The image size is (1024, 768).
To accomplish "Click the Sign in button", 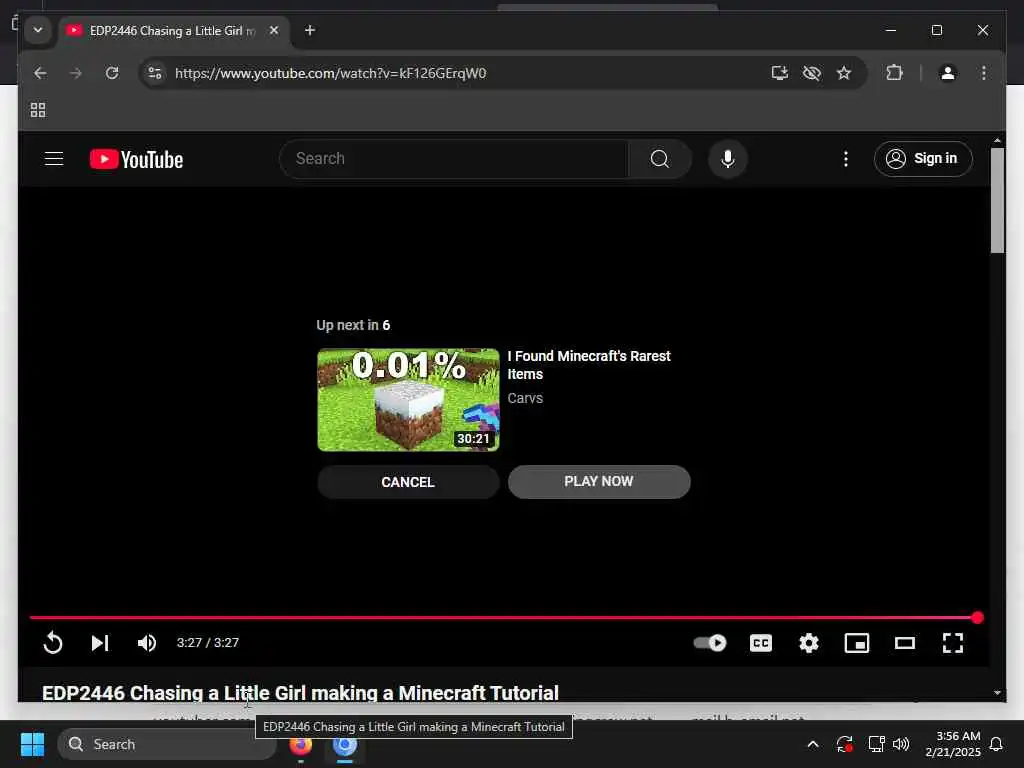I will (923, 159).
